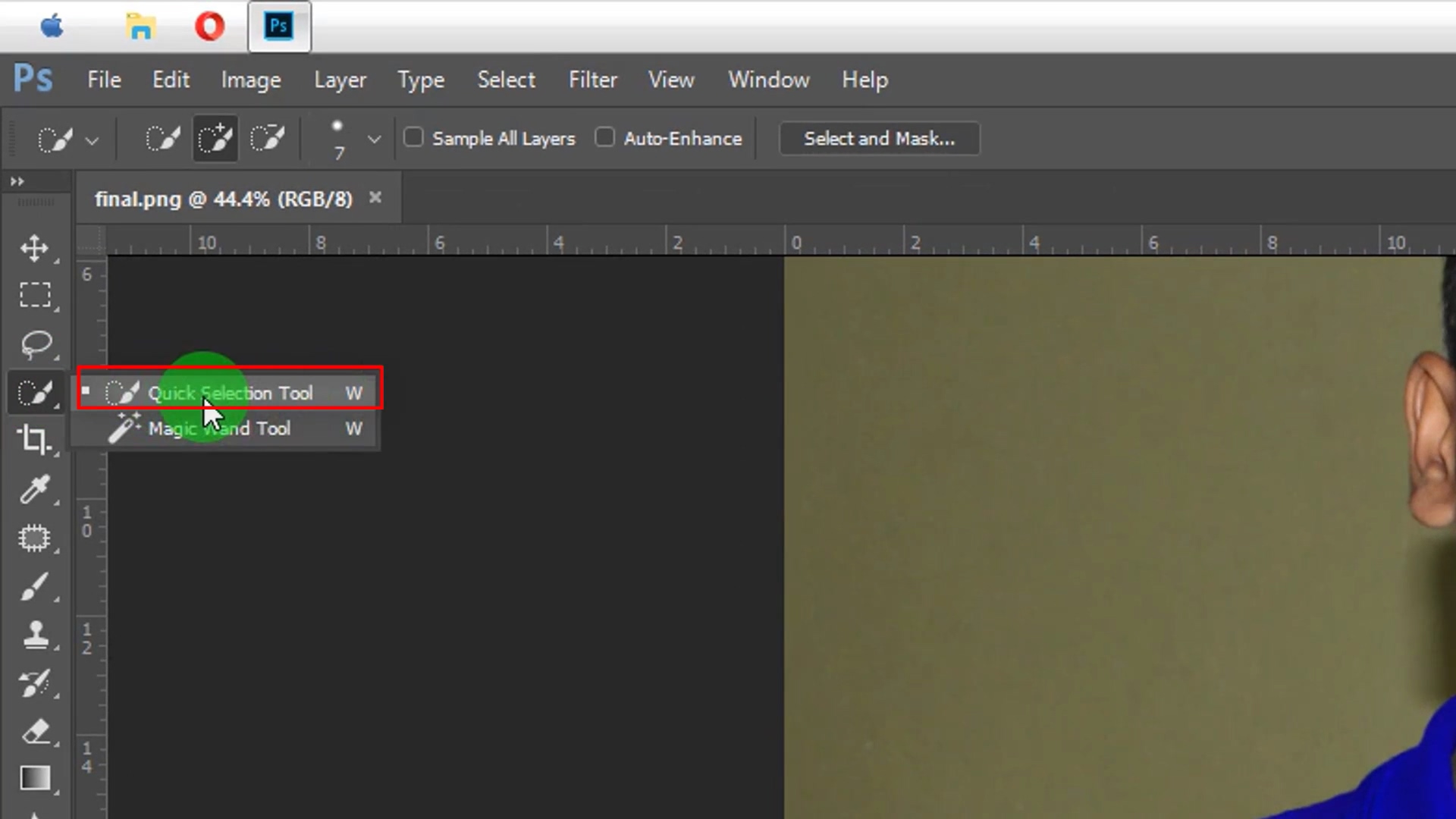This screenshot has width=1456, height=819.
Task: Select the Crop tool
Action: 34,439
